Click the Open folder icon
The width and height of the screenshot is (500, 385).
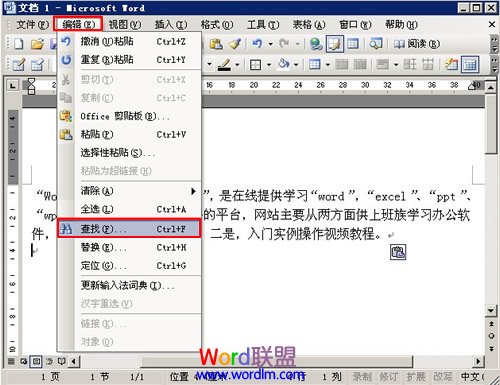point(37,44)
